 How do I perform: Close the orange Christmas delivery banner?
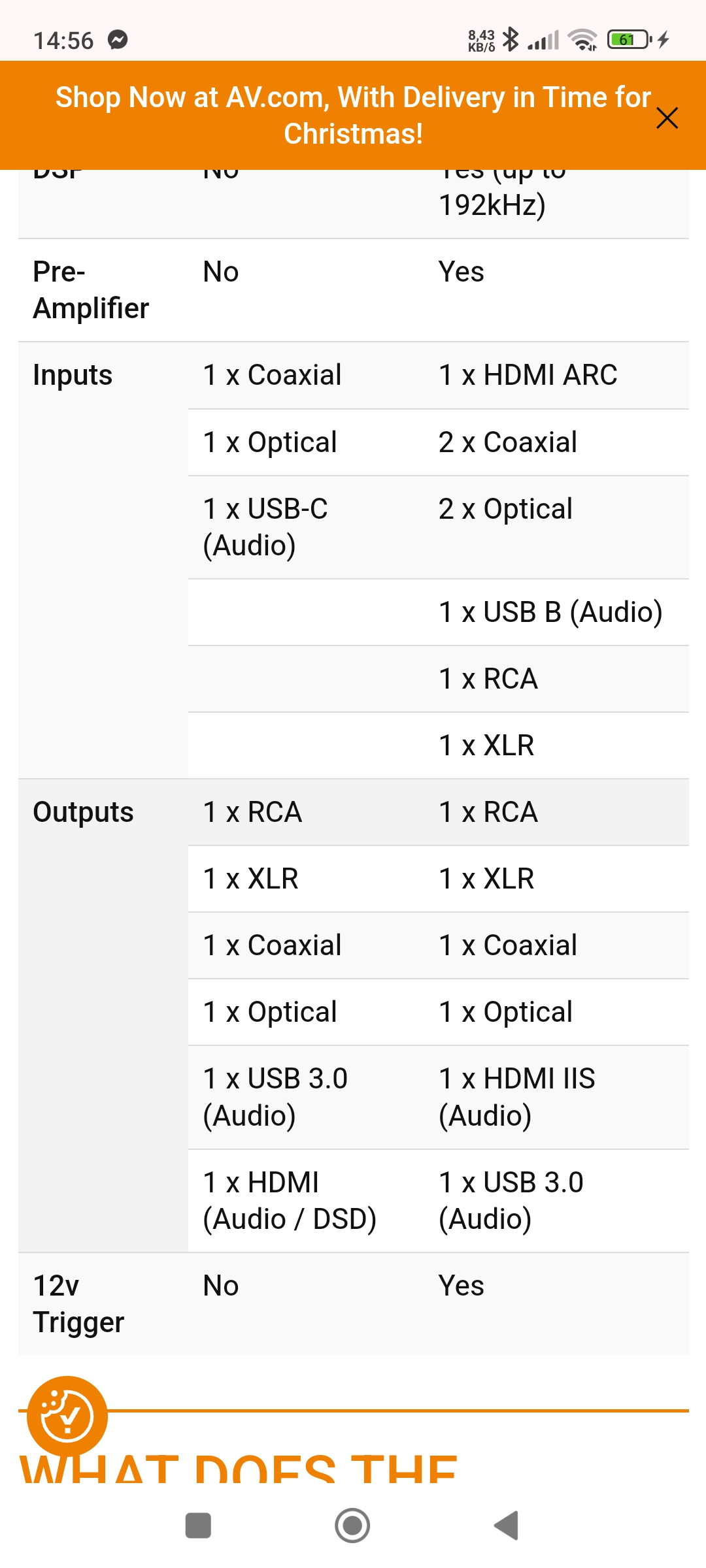click(x=667, y=118)
